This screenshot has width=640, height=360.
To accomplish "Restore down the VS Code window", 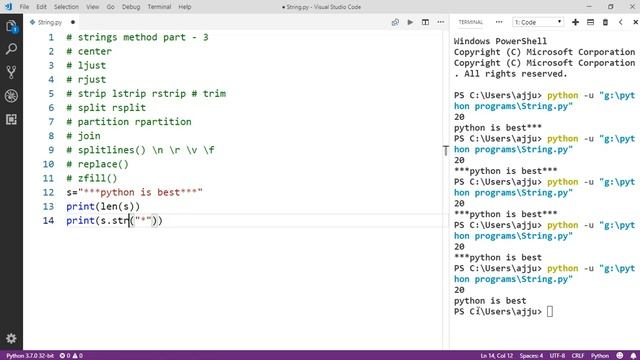I will [x=611, y=7].
